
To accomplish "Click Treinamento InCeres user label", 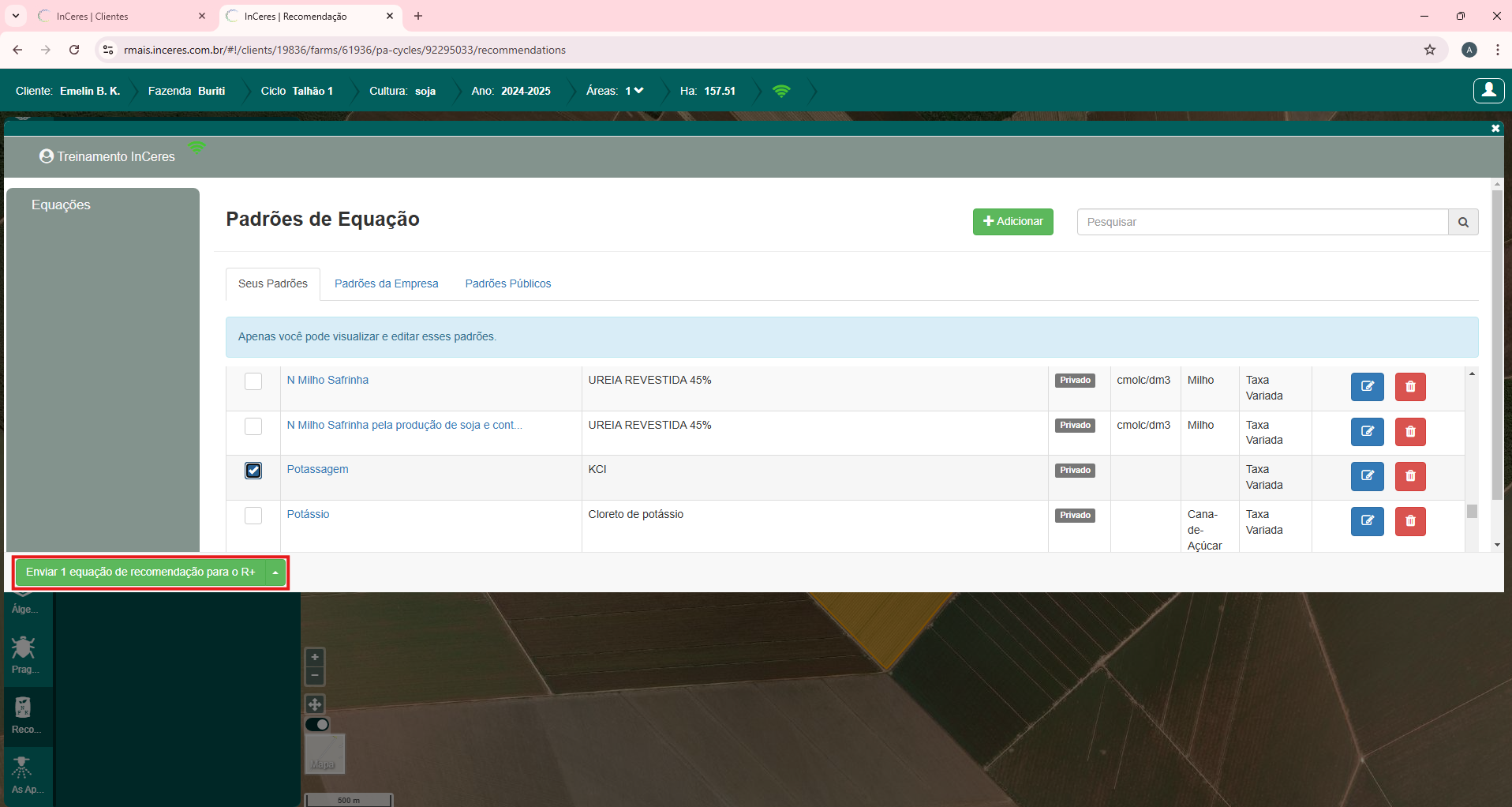I will click(107, 156).
